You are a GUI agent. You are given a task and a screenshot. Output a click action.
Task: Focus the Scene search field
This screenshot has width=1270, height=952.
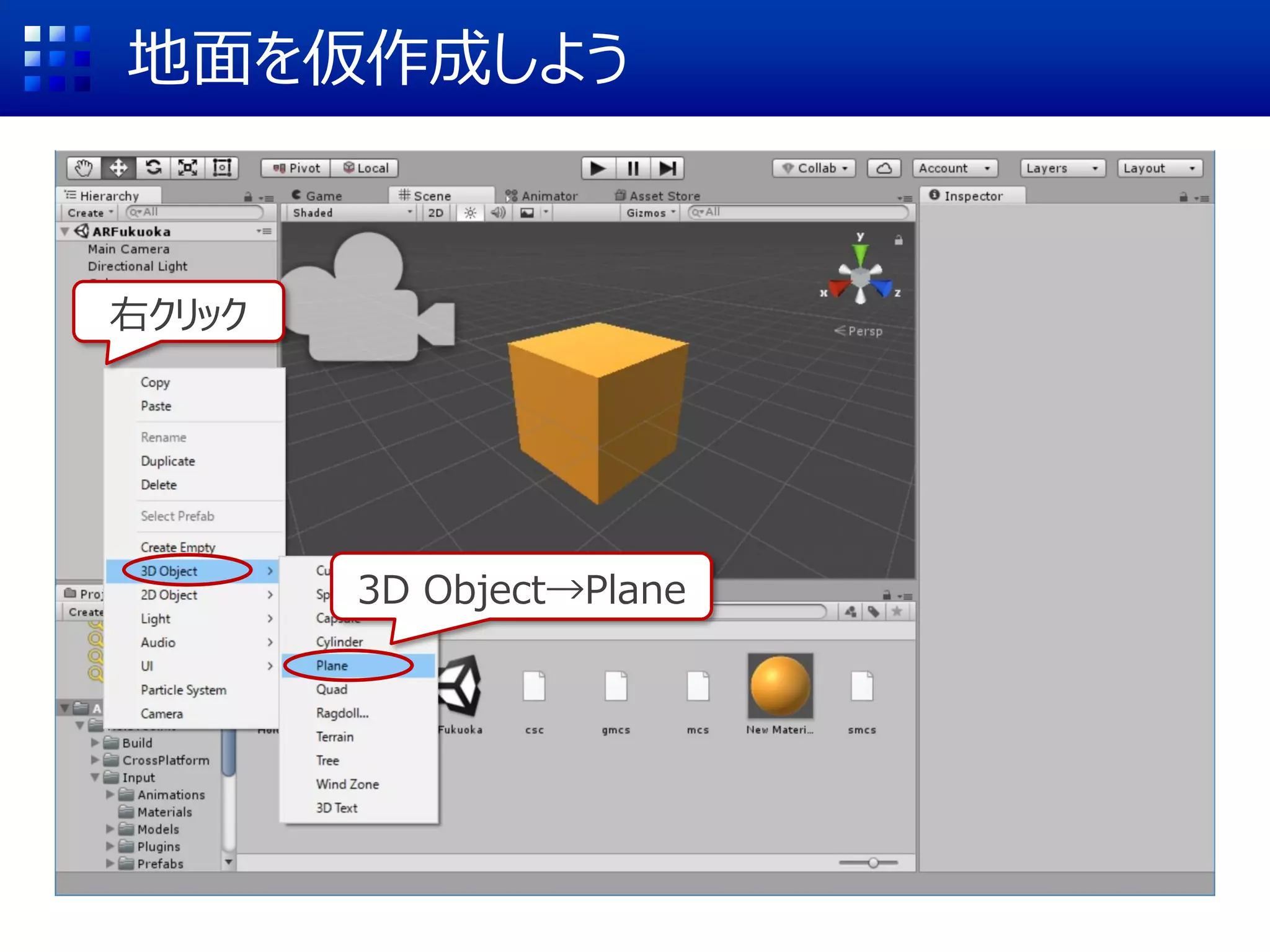tap(797, 213)
